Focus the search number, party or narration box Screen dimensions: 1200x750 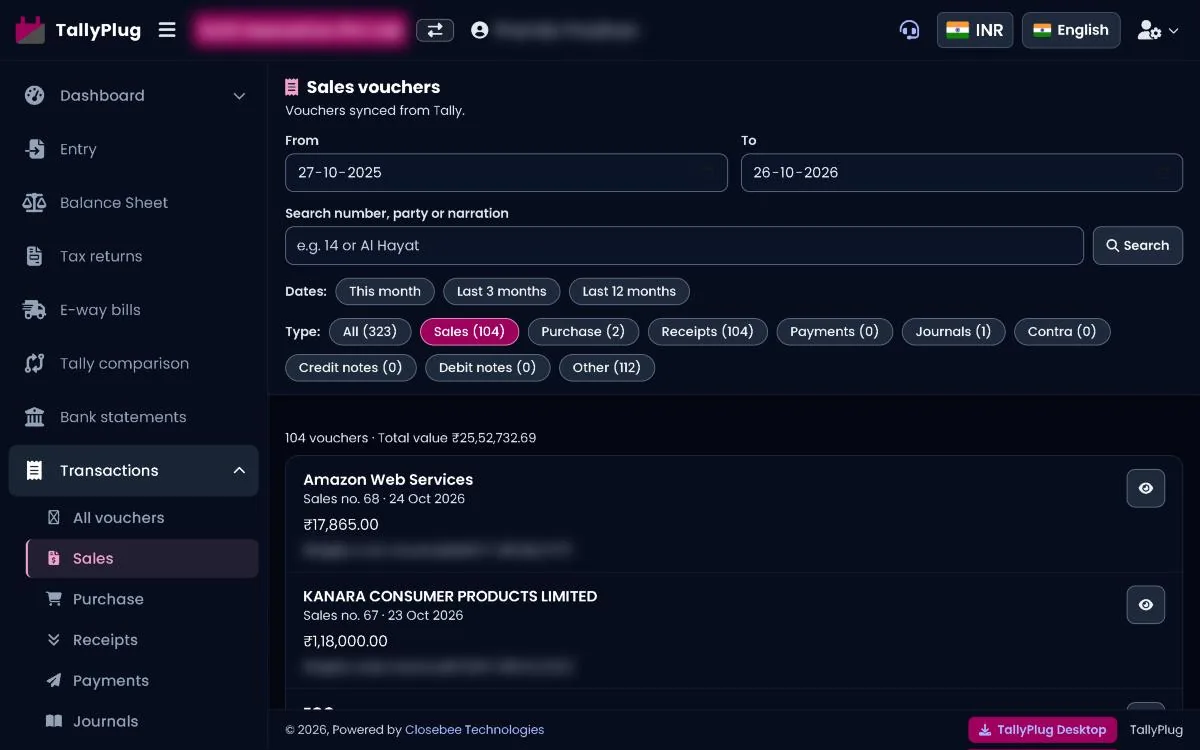point(684,246)
